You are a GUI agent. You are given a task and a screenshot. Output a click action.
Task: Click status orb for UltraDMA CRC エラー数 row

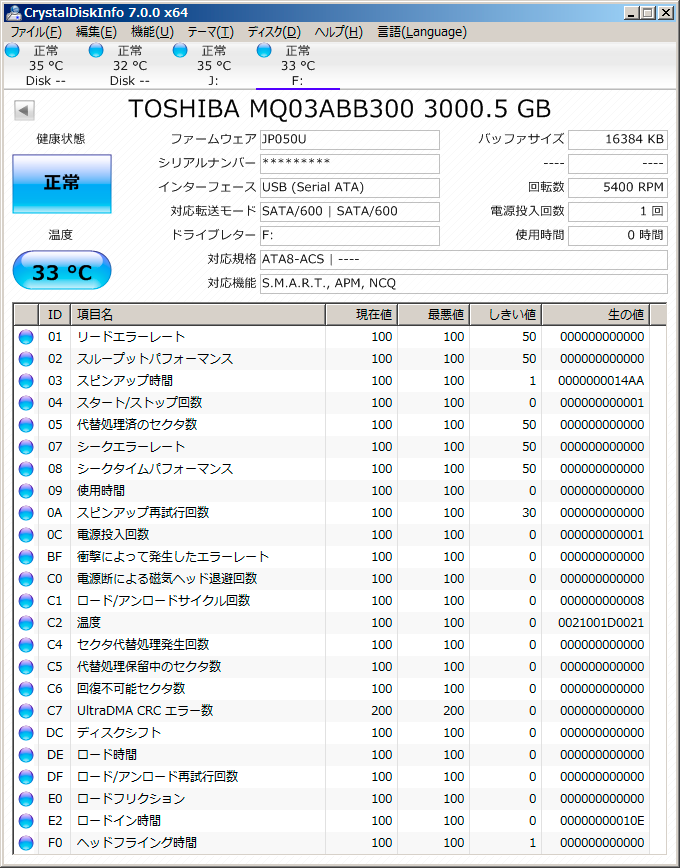click(x=26, y=711)
